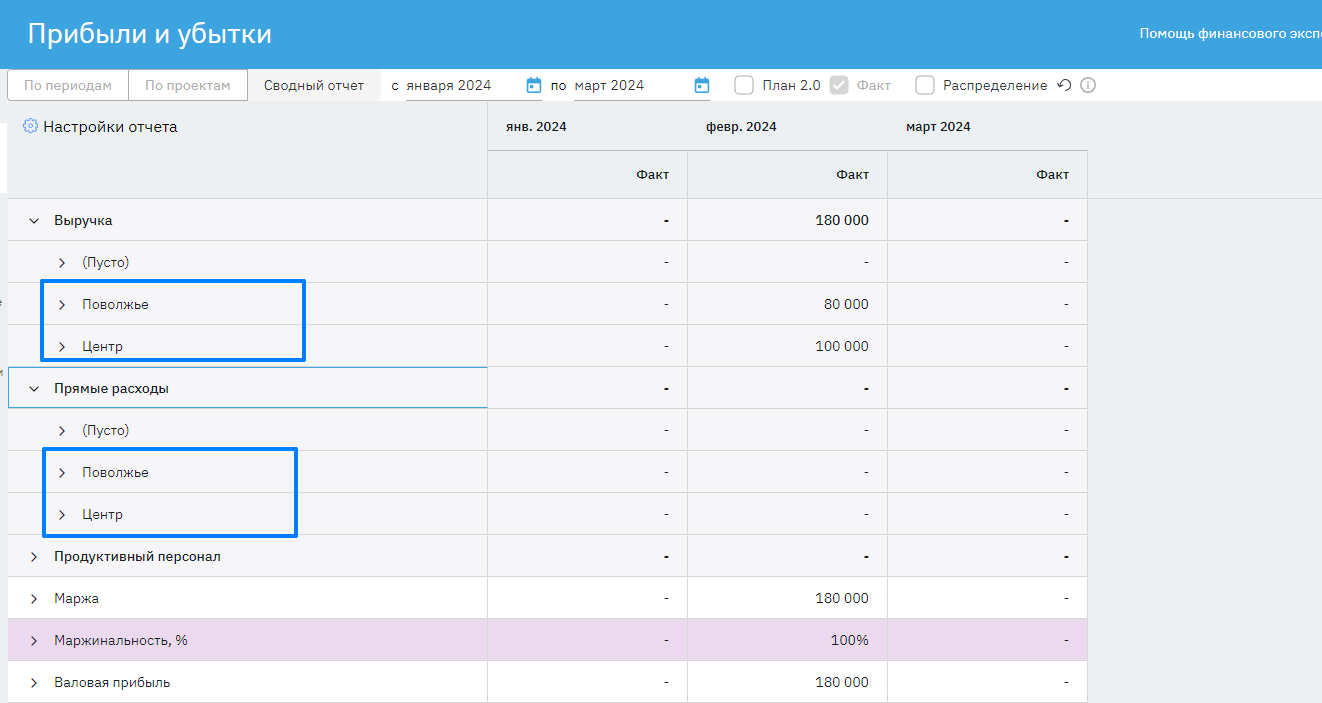Image resolution: width=1322 pixels, height=703 pixels.
Task: Enable the Распределение checkbox
Action: click(x=925, y=86)
